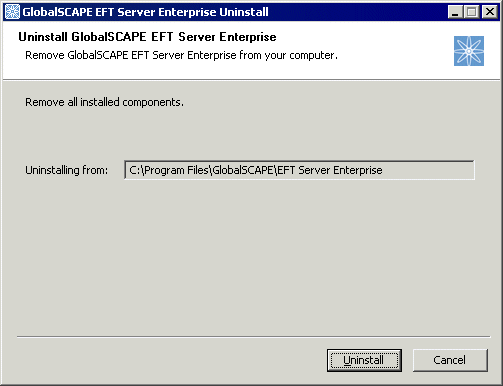
Task: Focus the Uninstalling from path field
Action: [x=299, y=170]
